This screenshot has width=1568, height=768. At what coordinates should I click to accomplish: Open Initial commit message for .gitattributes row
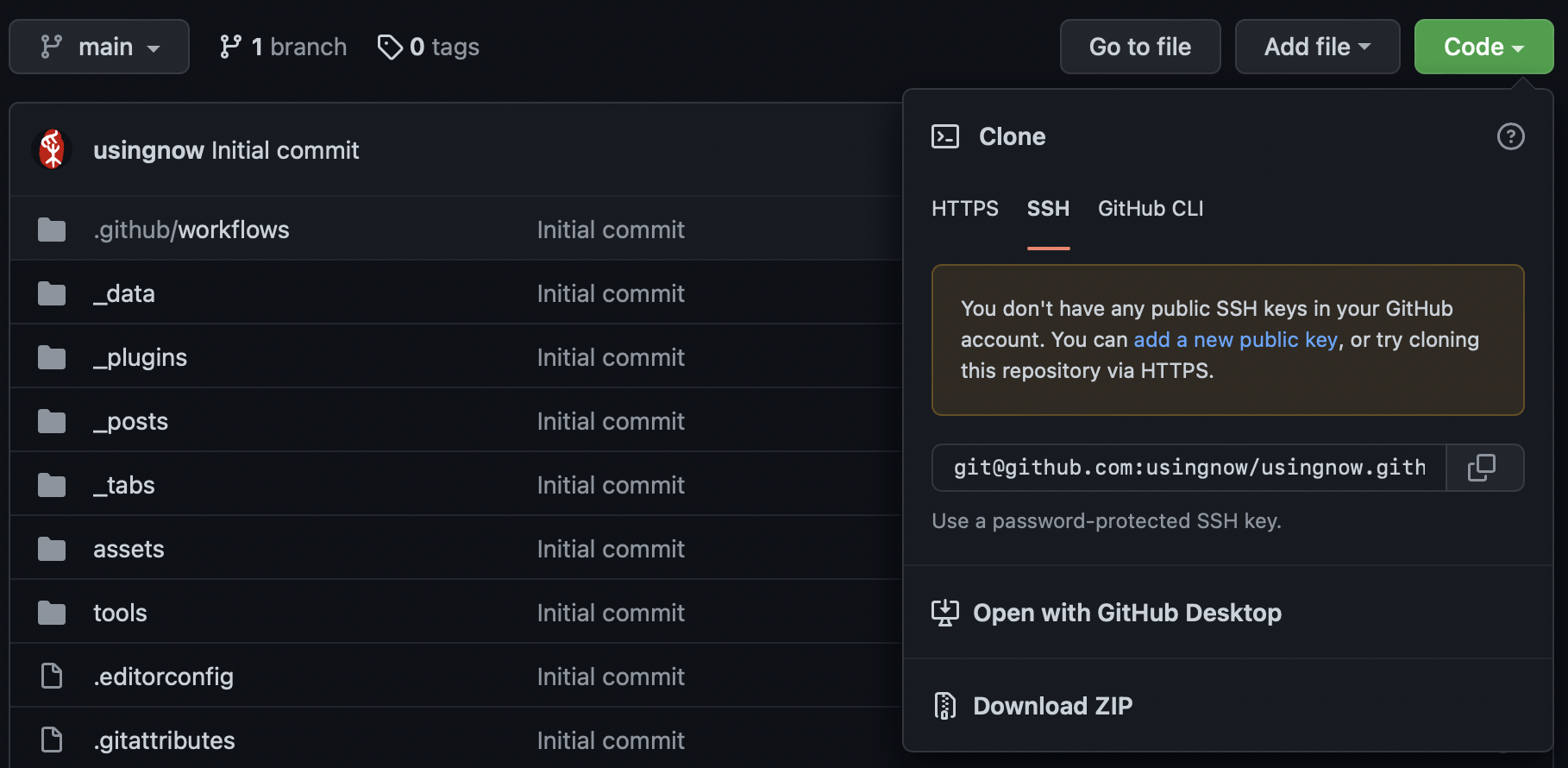point(611,740)
